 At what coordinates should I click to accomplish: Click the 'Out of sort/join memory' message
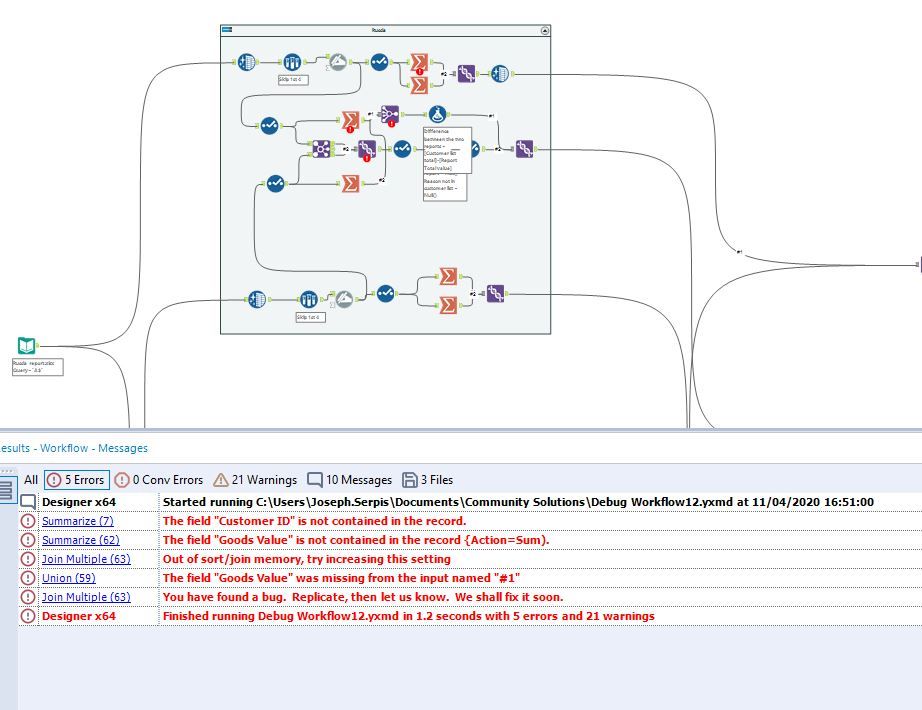pyautogui.click(x=307, y=559)
